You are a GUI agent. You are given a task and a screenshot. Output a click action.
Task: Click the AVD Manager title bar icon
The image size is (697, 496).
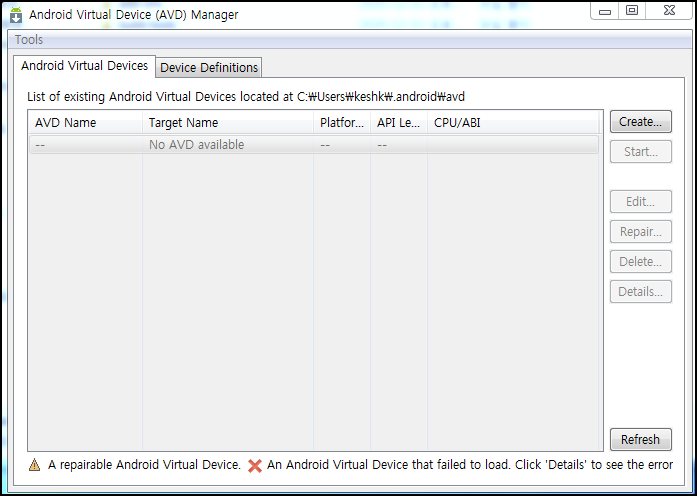16,15
